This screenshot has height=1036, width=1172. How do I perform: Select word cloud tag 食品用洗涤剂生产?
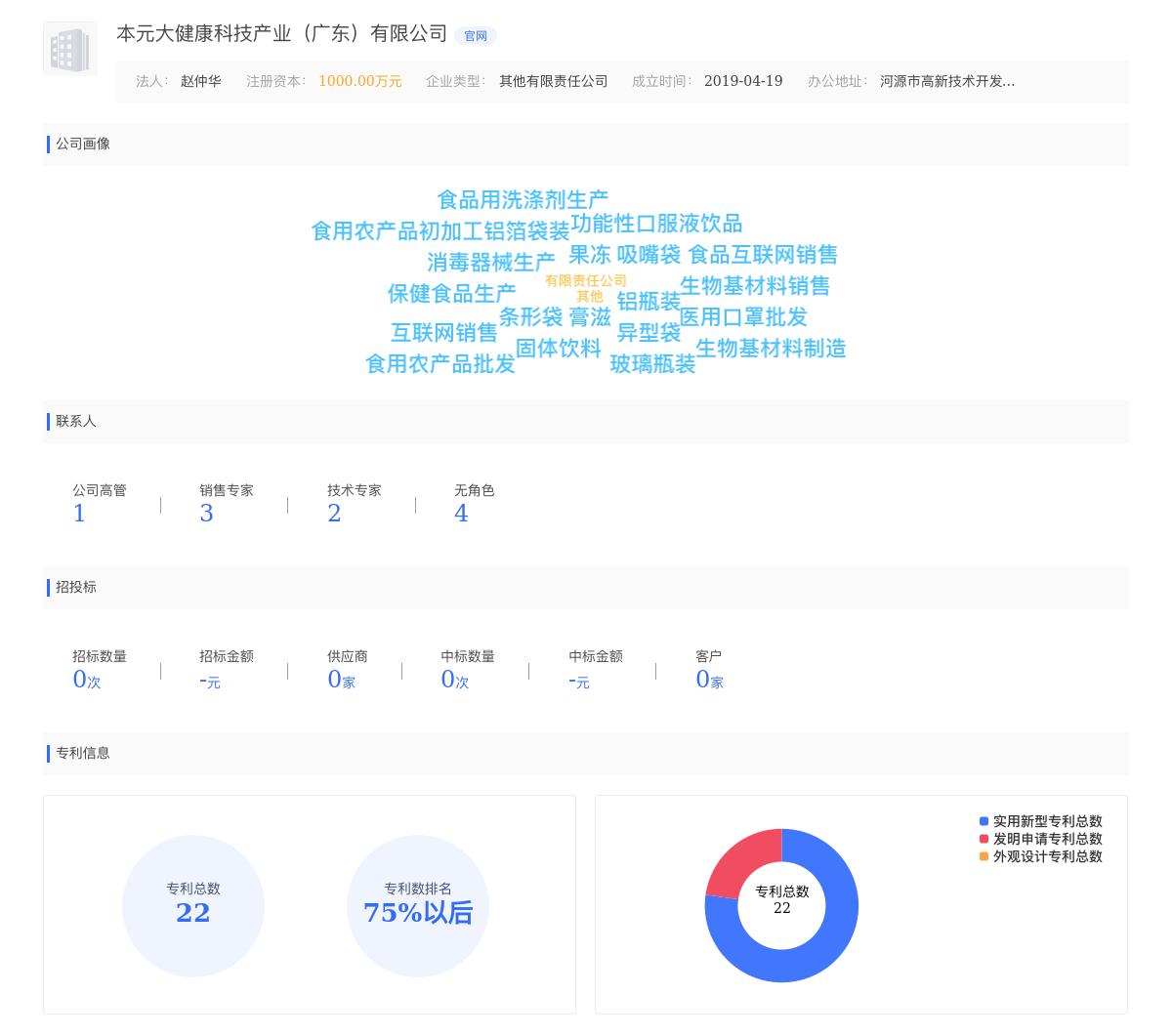pos(523,200)
